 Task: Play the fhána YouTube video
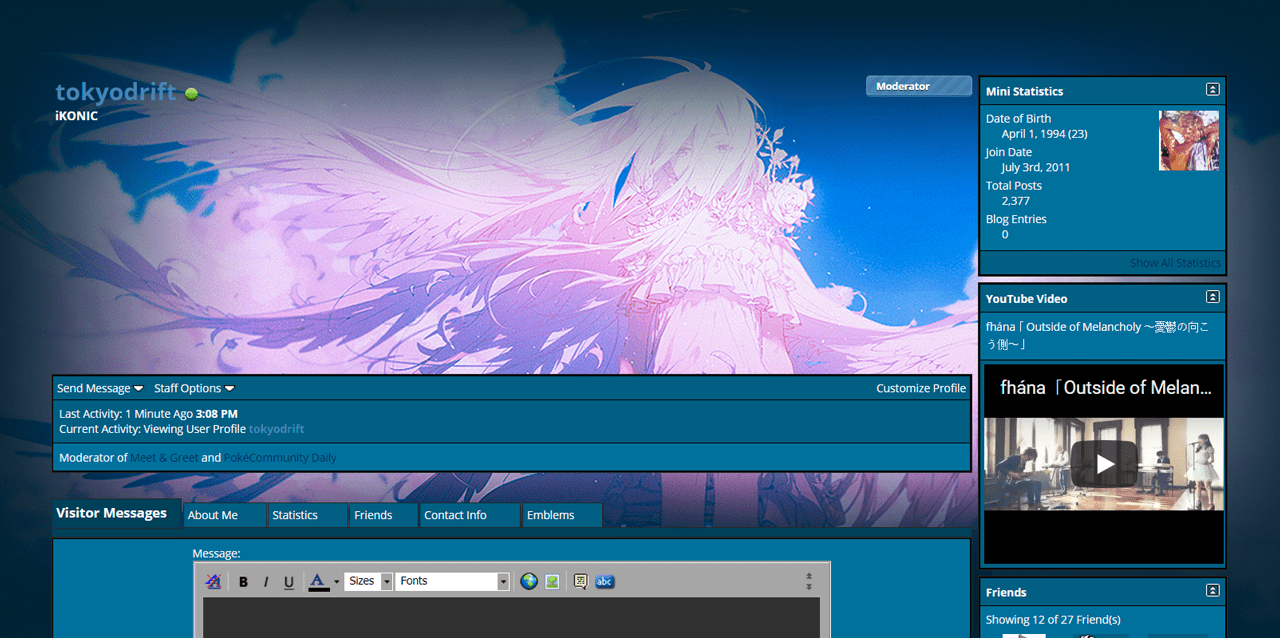(1104, 463)
